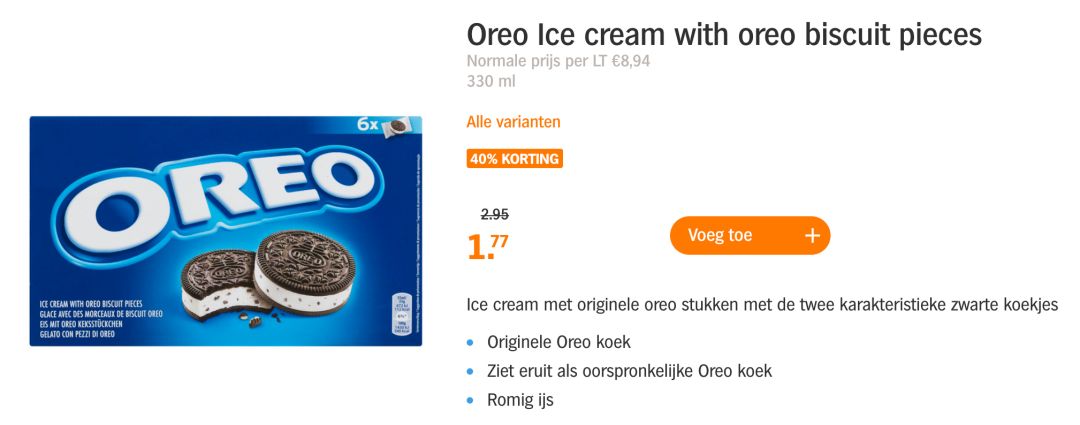Click the 6x pack badge on the box
Image resolution: width=1080 pixels, height=425 pixels.
(381, 127)
